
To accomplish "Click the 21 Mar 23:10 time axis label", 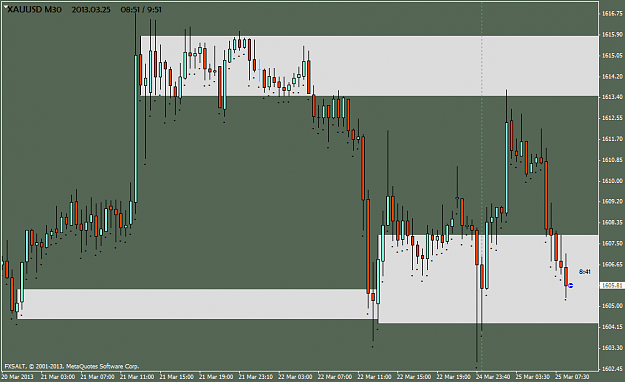I will [x=256, y=377].
